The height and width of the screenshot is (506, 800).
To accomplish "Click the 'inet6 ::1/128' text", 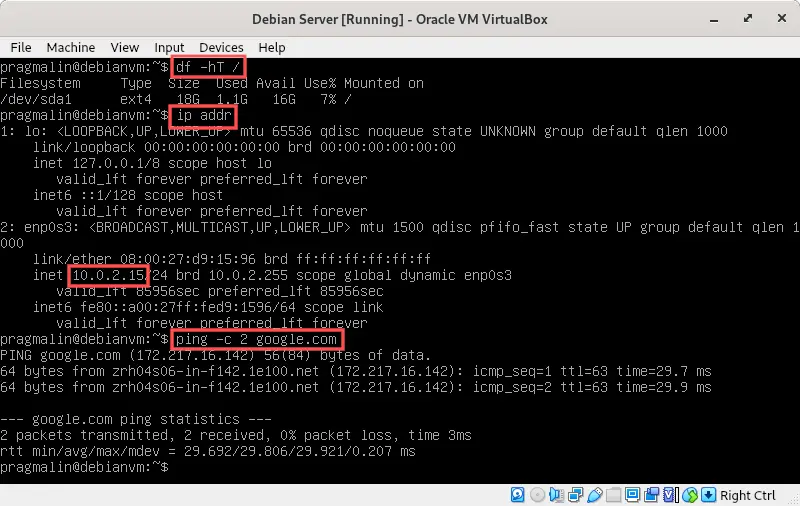I will (85, 195).
